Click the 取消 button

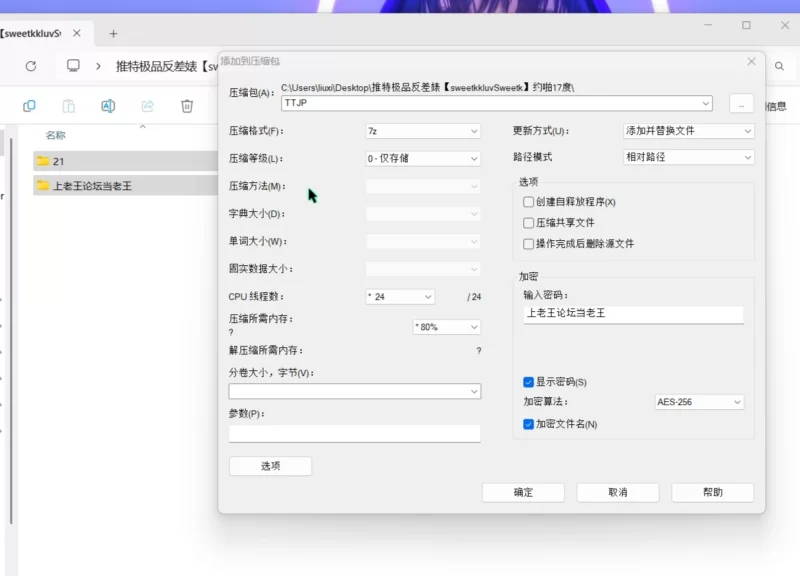[618, 492]
